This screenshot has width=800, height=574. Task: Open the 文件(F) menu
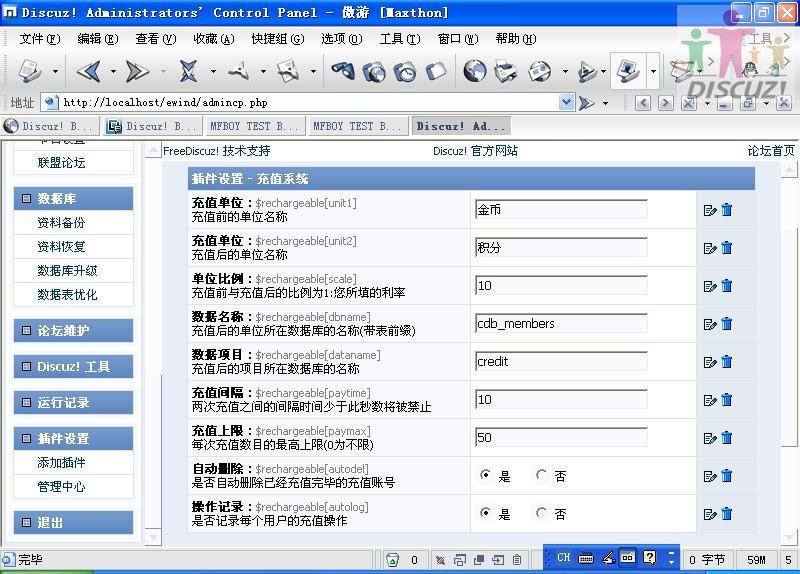(40, 39)
